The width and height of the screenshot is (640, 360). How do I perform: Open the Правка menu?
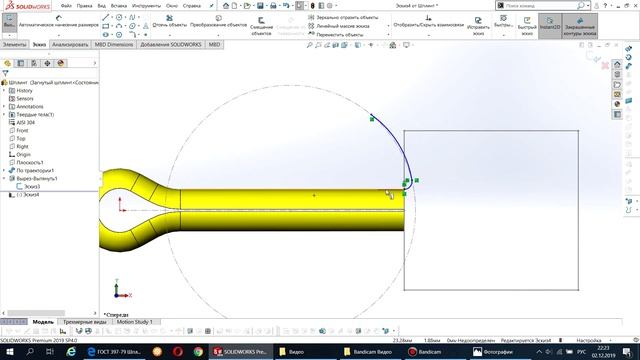coord(84,6)
